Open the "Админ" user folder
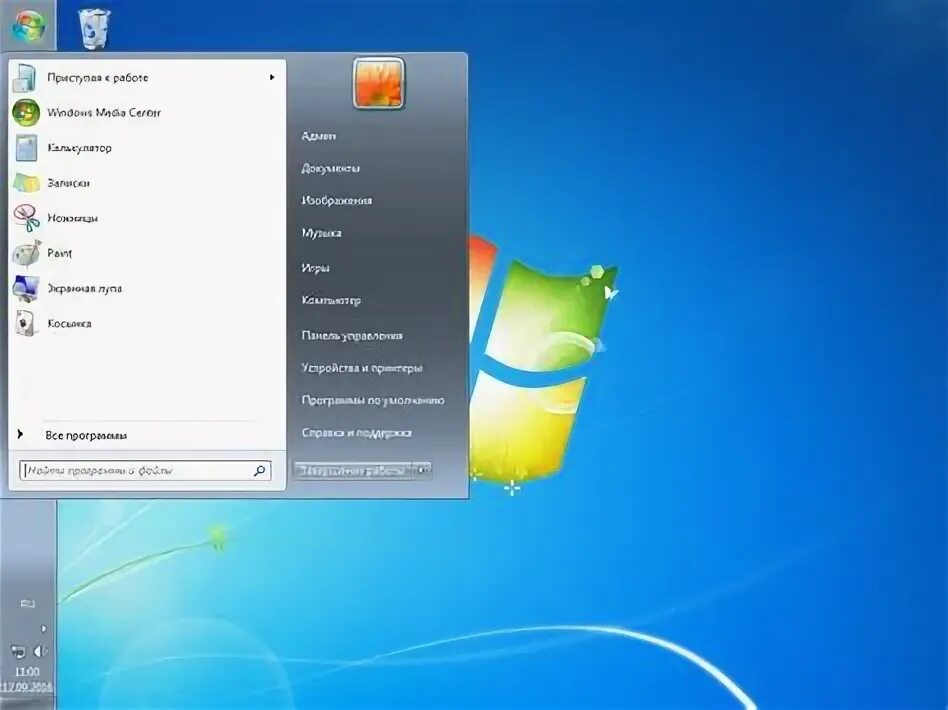Viewport: 948px width, 710px height. click(x=319, y=136)
